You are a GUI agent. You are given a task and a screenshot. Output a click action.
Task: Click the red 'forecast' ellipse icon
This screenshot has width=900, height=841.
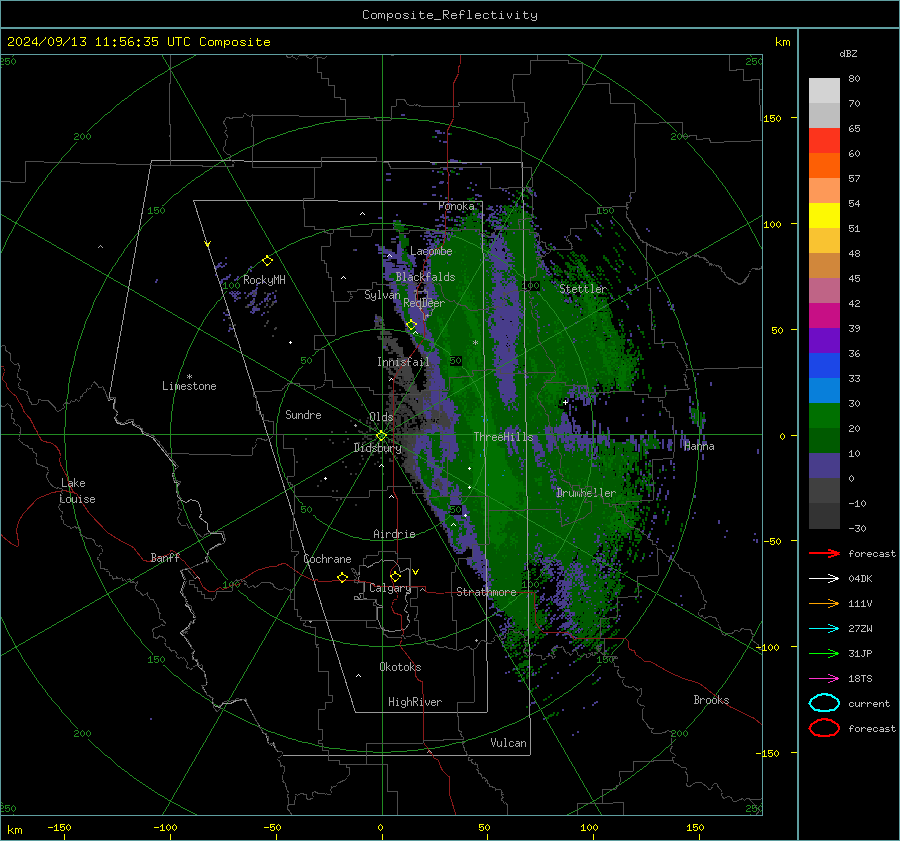click(x=824, y=728)
